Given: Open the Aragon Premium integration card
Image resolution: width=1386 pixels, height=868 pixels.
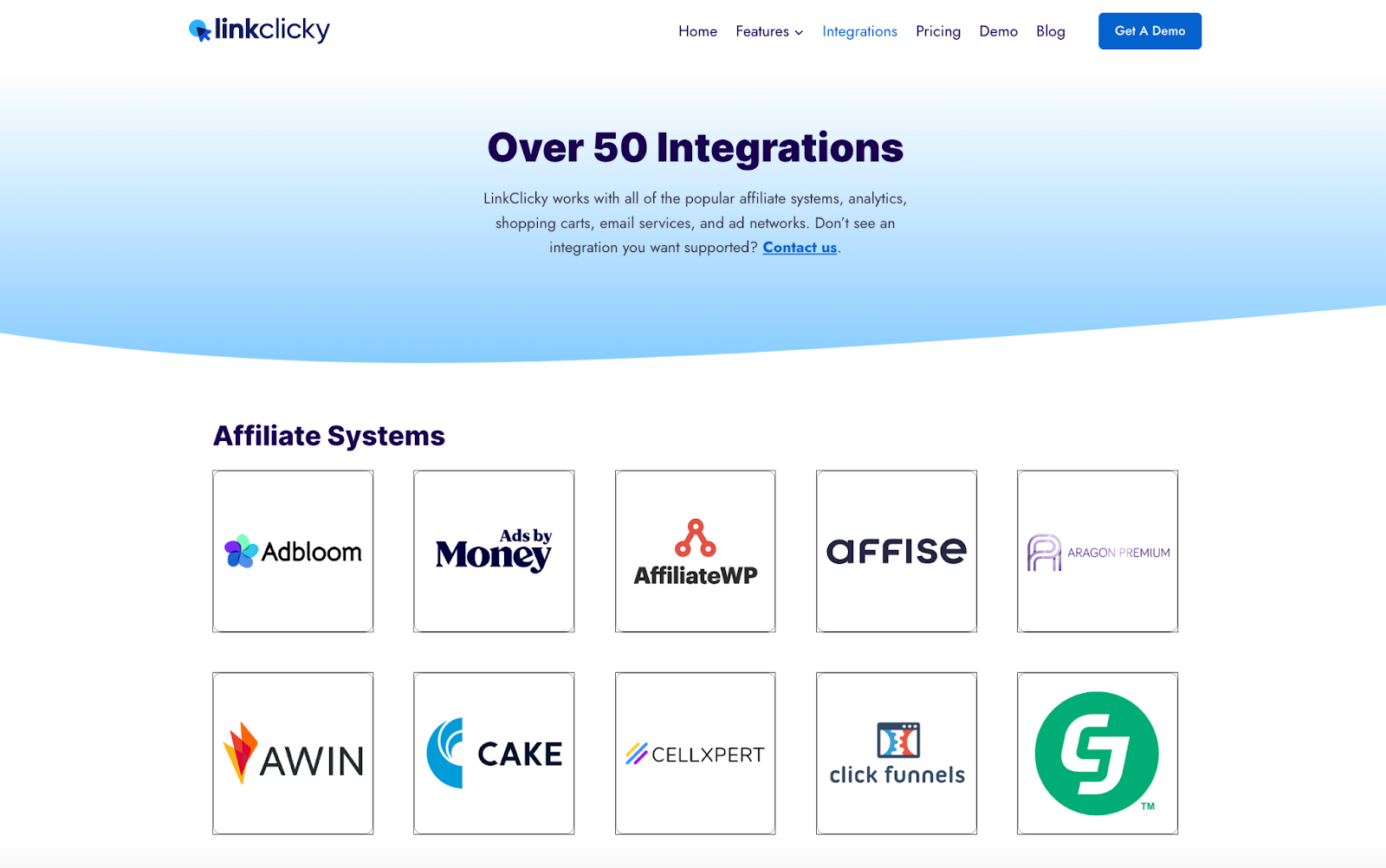Looking at the screenshot, I should tap(1098, 551).
